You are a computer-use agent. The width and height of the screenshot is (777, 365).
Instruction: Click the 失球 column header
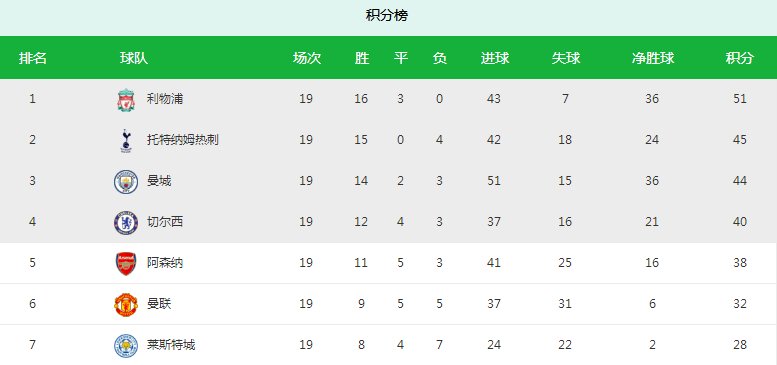pyautogui.click(x=566, y=58)
